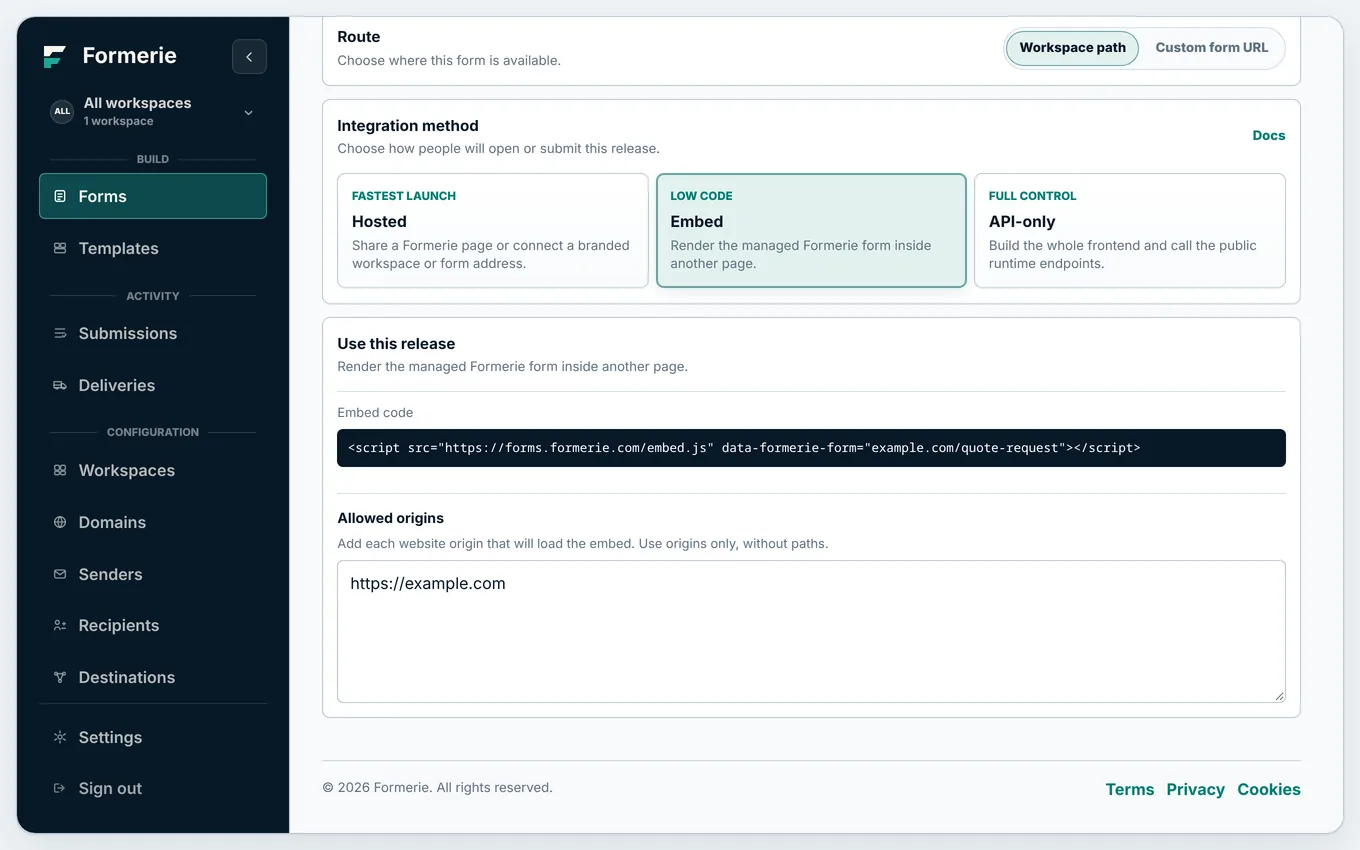Screen dimensions: 1360x850
Task: Click the Domains globe icon
Action: [60, 522]
